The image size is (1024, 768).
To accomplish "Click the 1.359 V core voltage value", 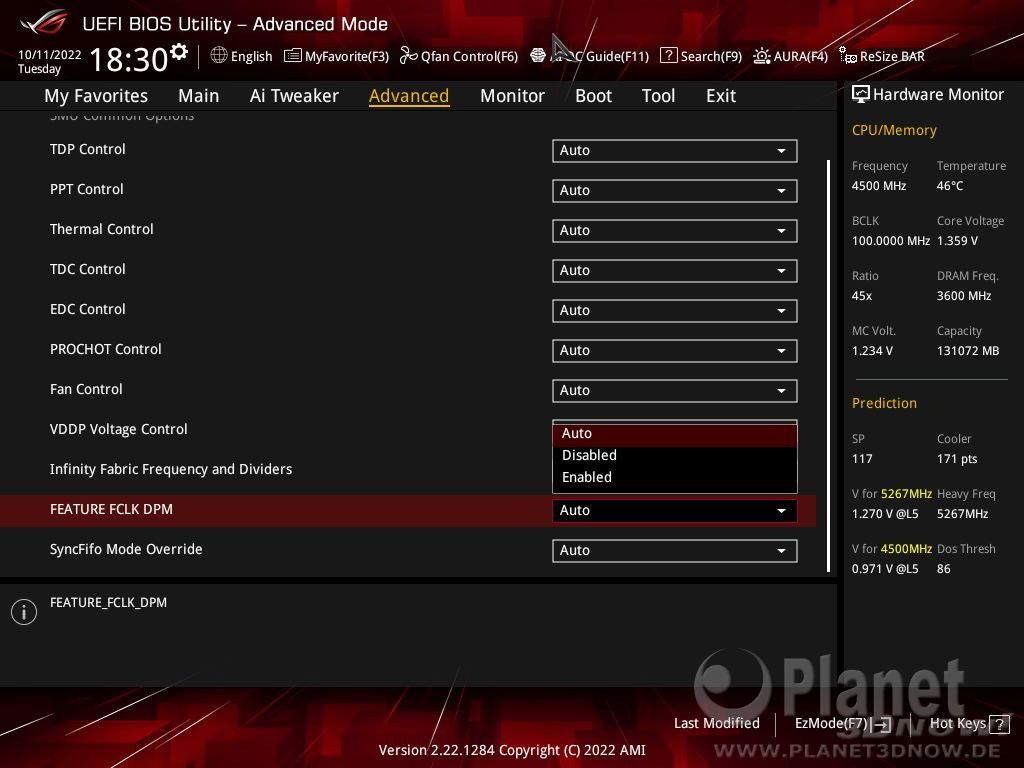I will click(957, 241).
